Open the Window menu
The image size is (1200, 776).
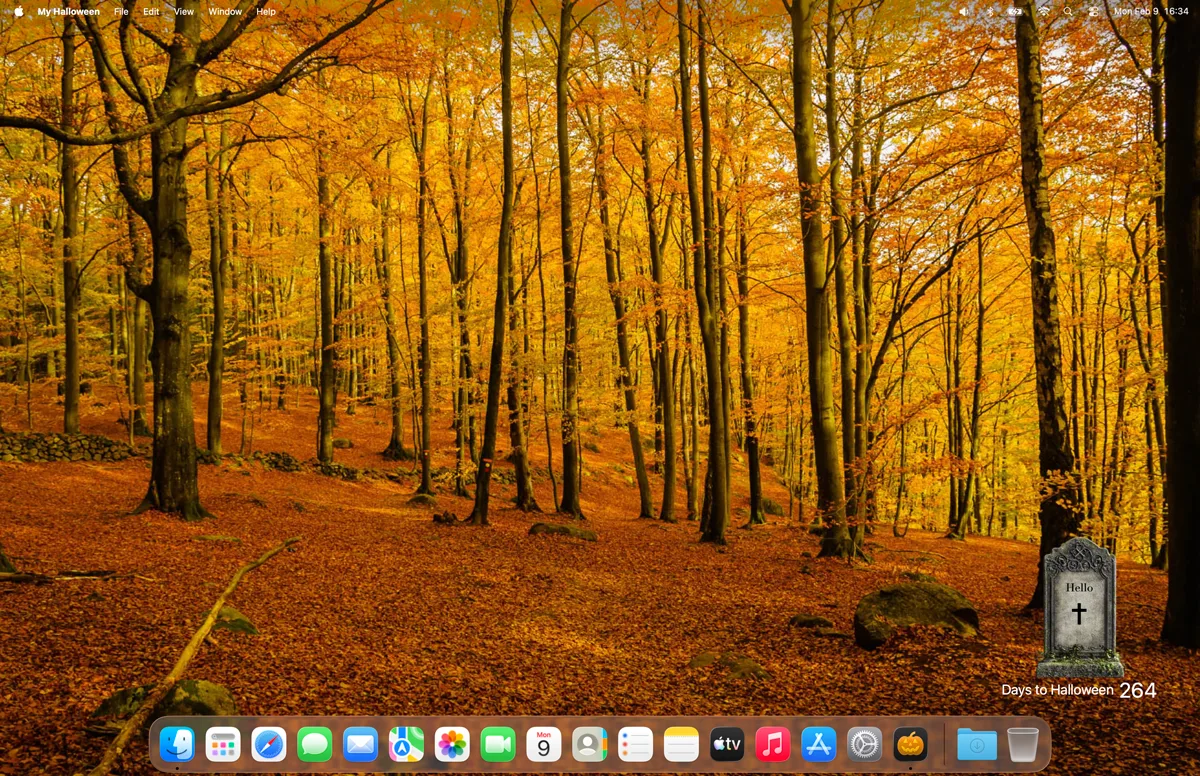pos(224,11)
